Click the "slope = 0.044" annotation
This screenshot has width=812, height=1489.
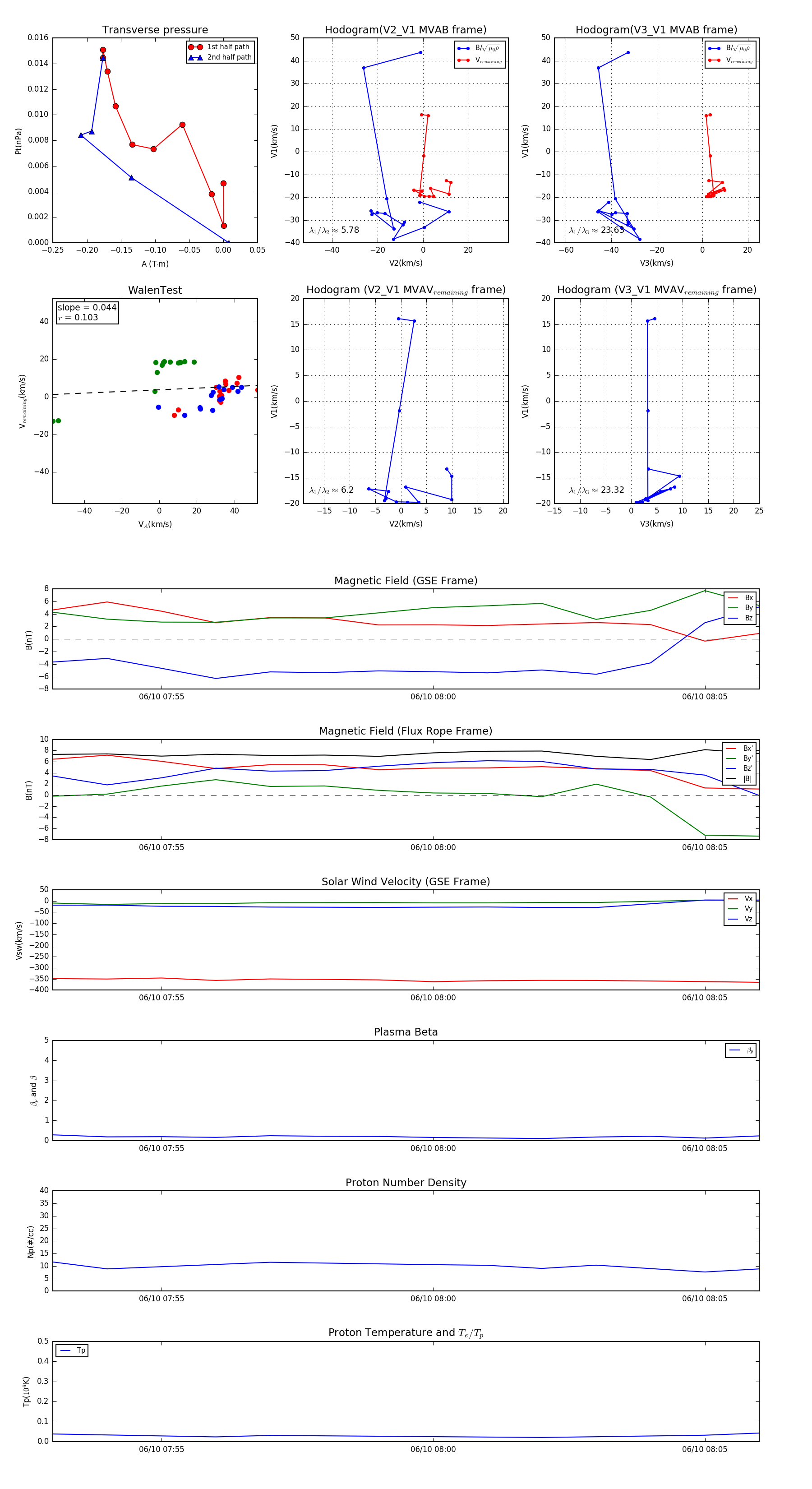click(x=87, y=308)
